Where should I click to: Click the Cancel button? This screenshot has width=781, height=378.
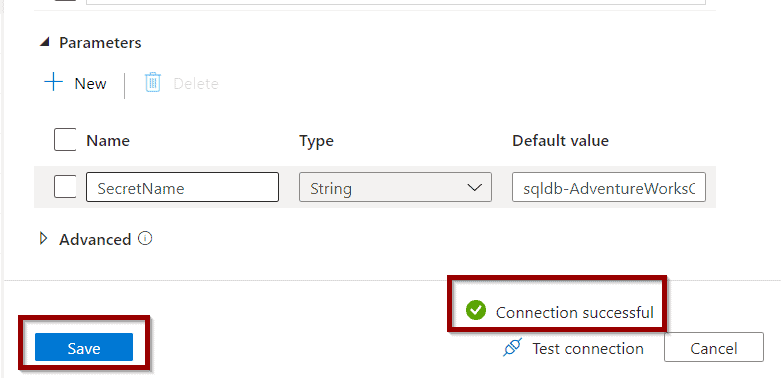pos(714,347)
